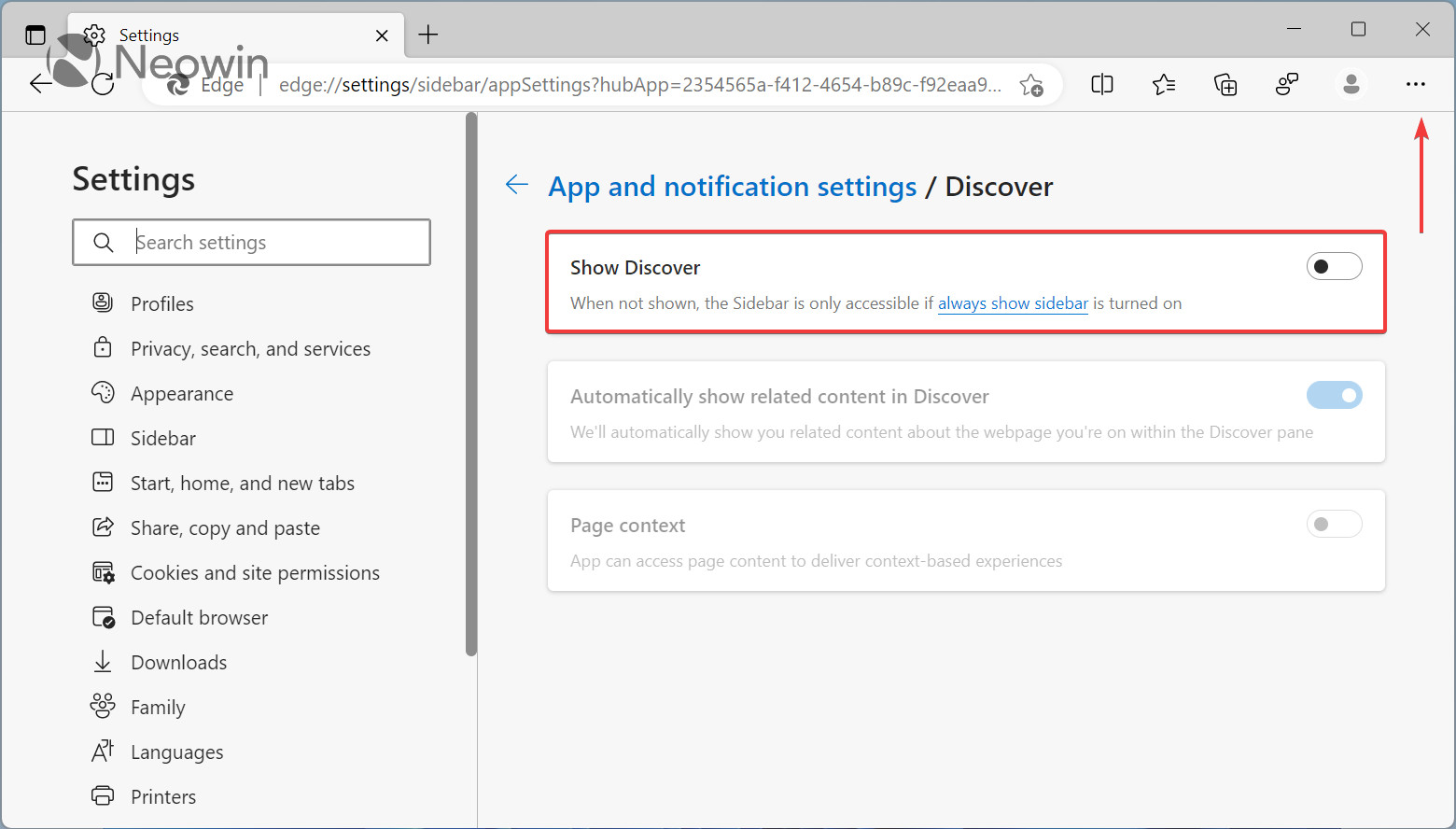This screenshot has width=1456, height=829.
Task: Click the Family icon
Action: coord(103,706)
